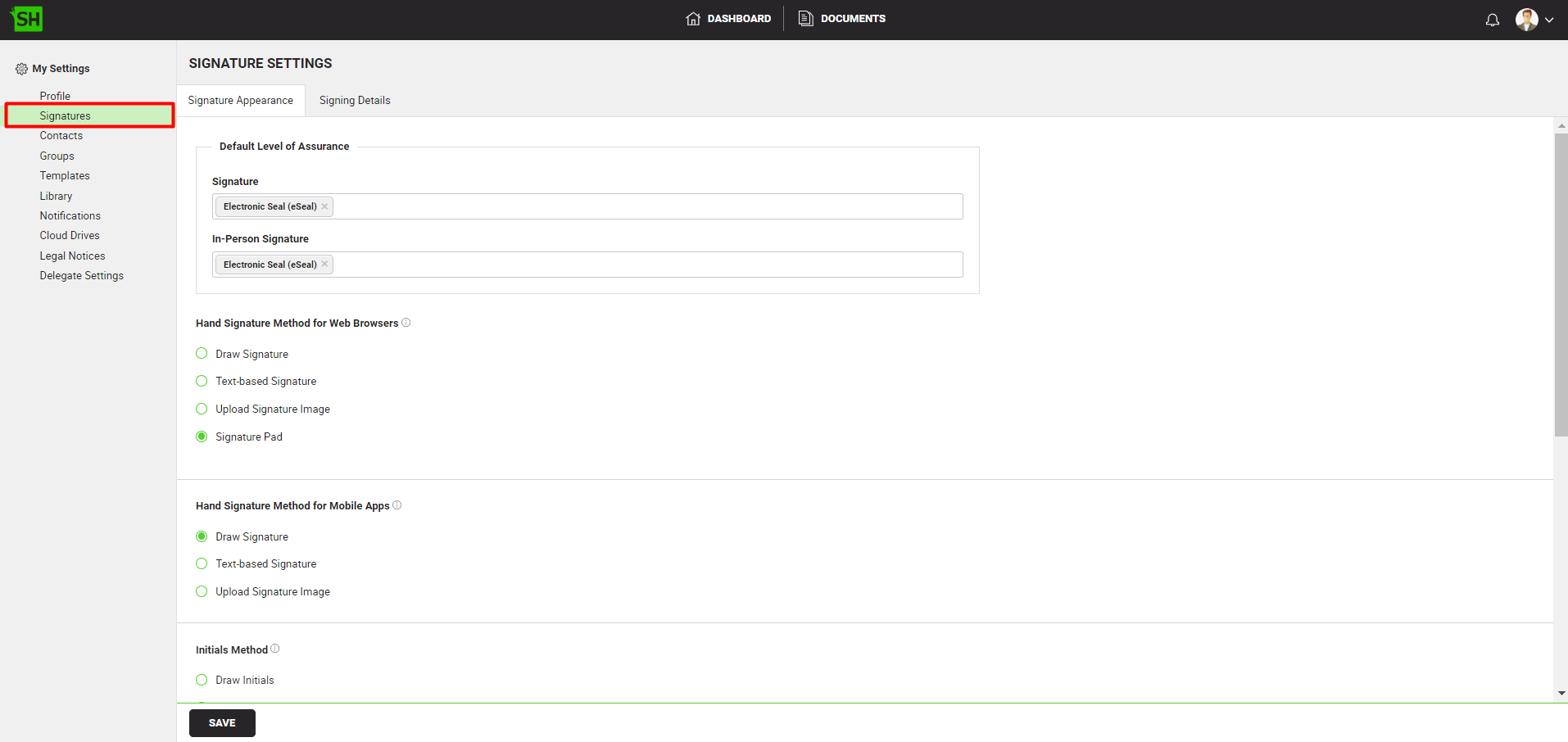Open the notifications bell icon
The image size is (1568, 742).
point(1492,20)
